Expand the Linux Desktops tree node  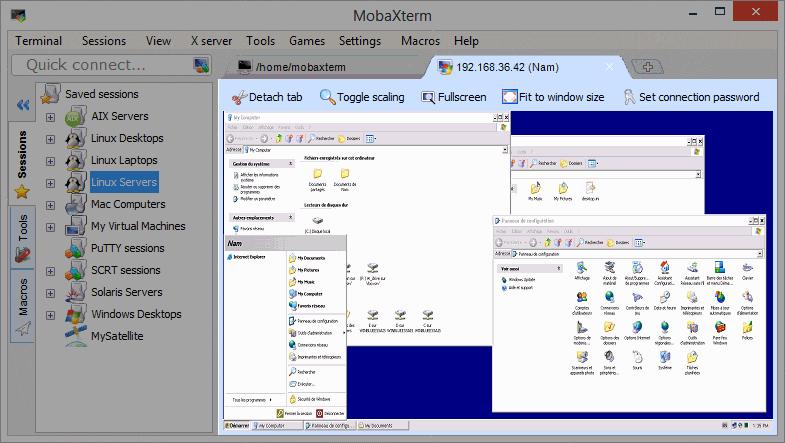[51, 139]
